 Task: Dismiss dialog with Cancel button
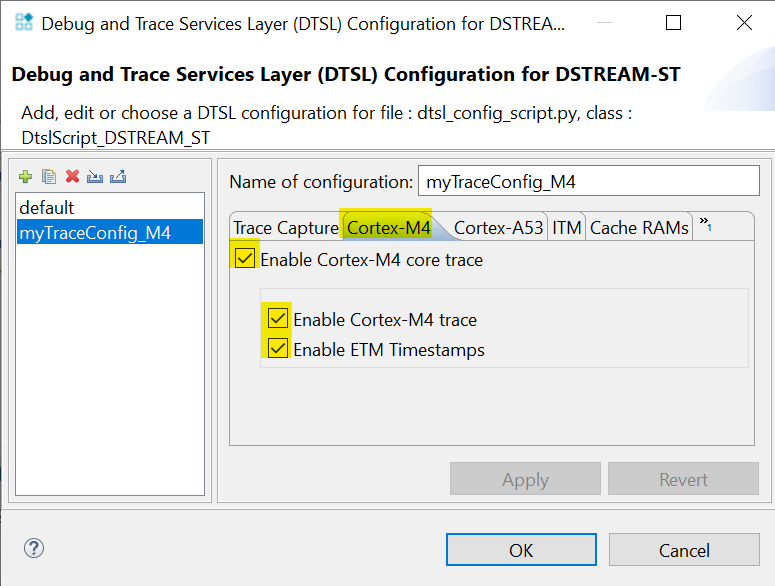point(684,549)
